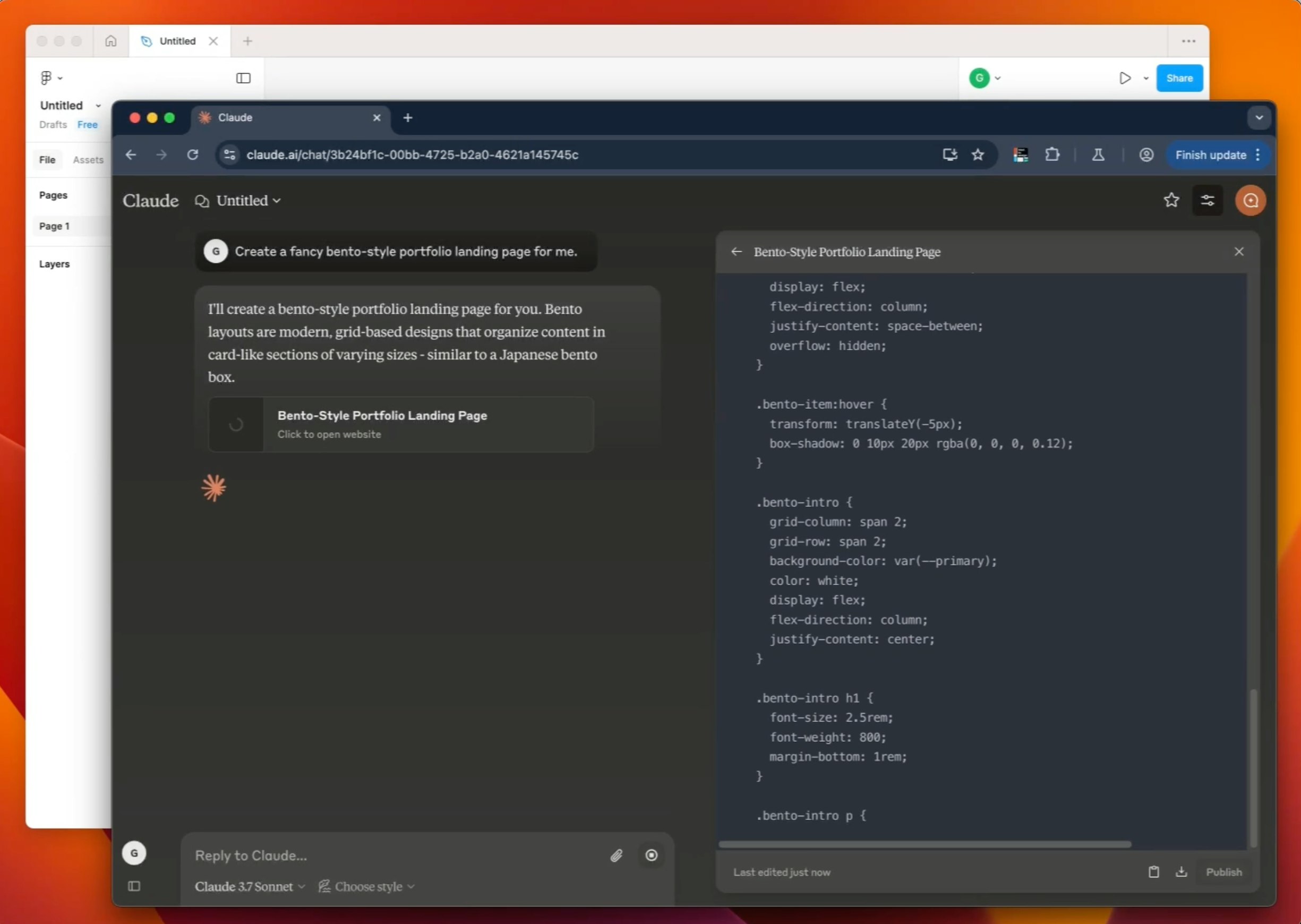Attach a file using the paperclip icon

coord(616,855)
